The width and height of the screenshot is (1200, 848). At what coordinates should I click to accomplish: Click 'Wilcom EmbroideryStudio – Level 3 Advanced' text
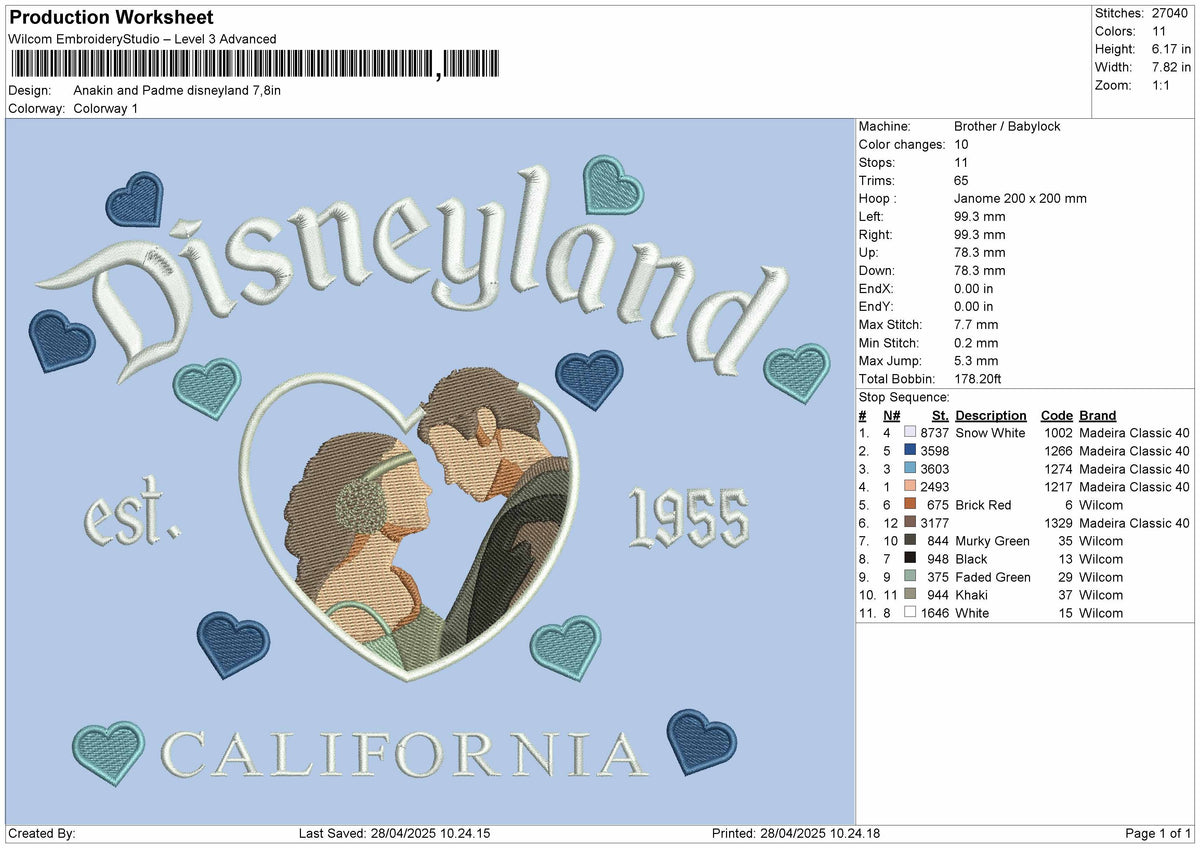[142, 39]
